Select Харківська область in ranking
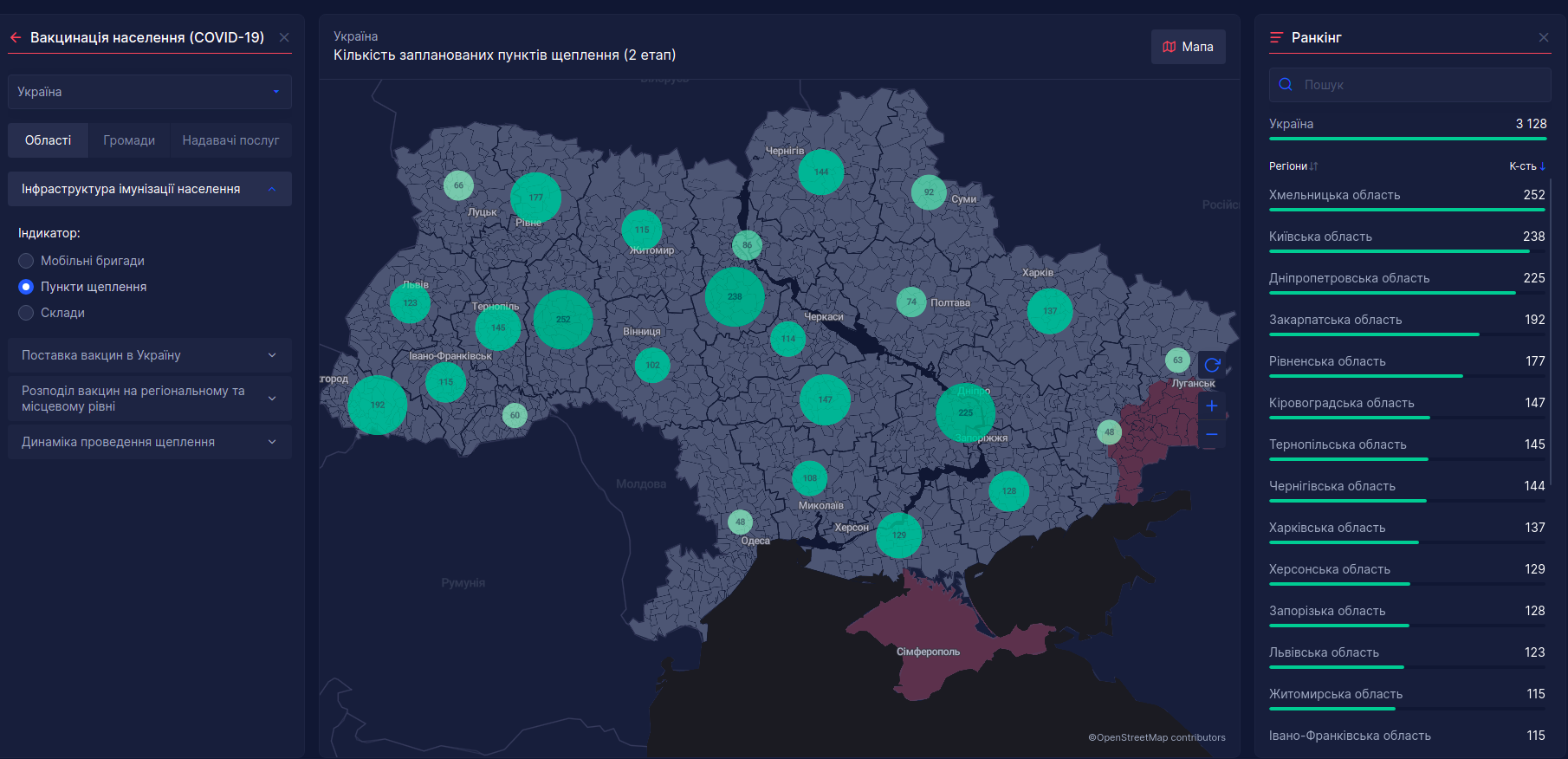1568x759 pixels. pyautogui.click(x=1408, y=531)
